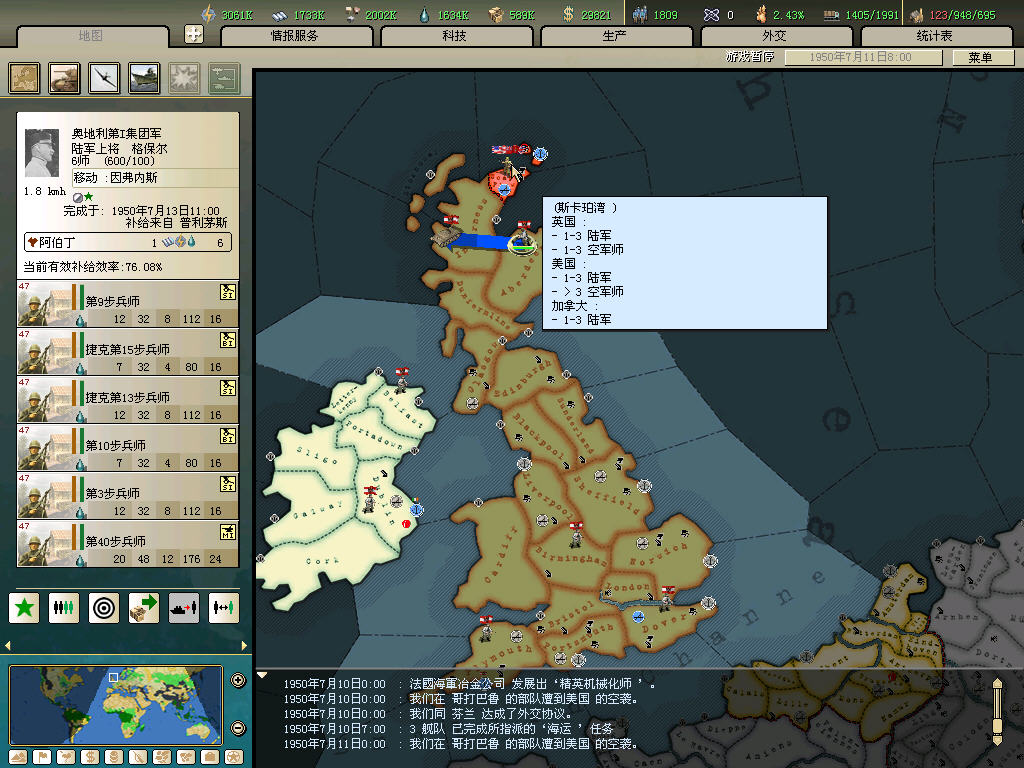Click the crate with green arrow icon
The height and width of the screenshot is (768, 1024).
coord(144,608)
